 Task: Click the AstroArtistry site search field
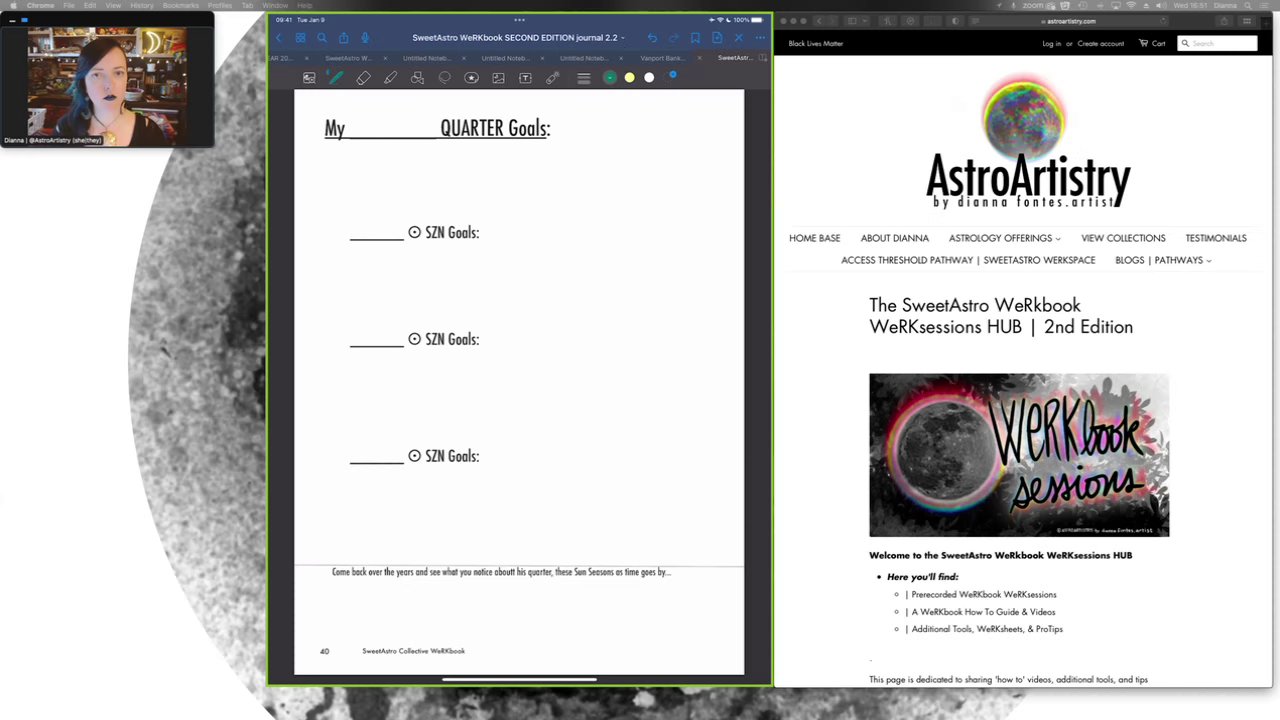pos(1217,43)
